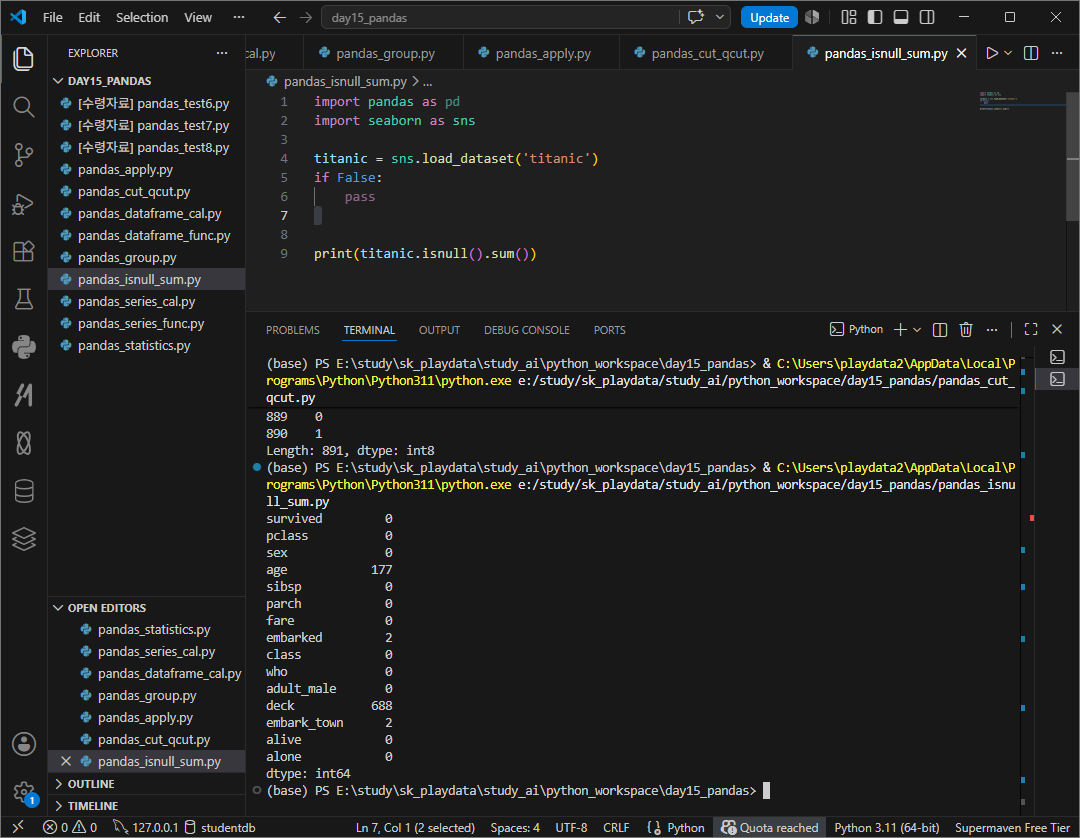Open the stacked layers icon in activity bar
Screen dimensions: 1080x838
coord(23,538)
